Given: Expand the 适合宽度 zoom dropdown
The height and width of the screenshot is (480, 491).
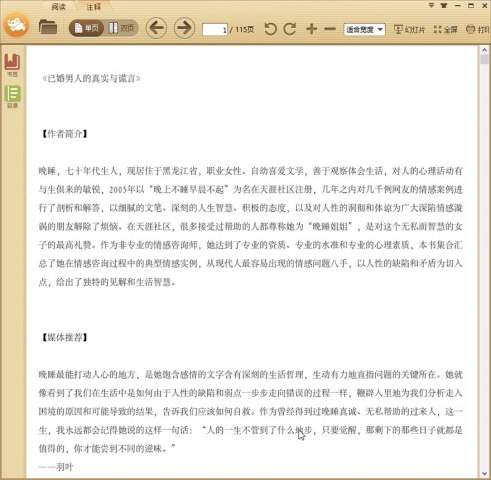Looking at the screenshot, I should coord(364,29).
